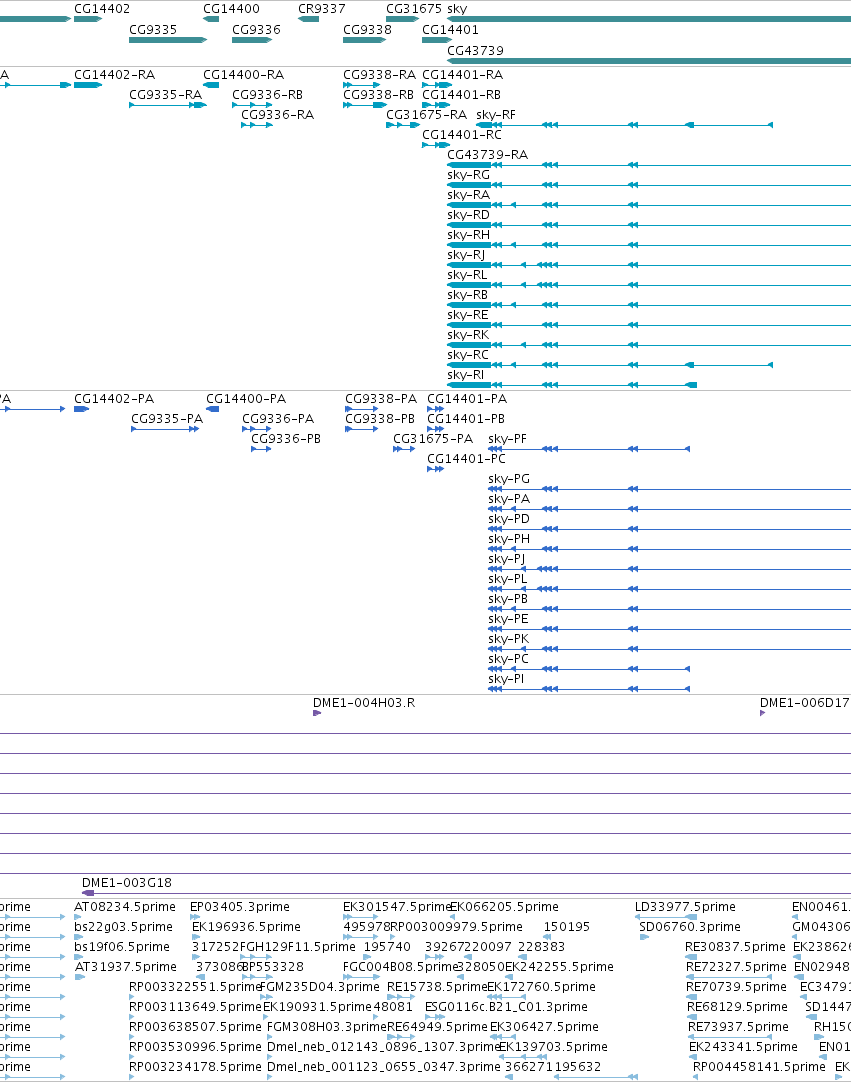Open EST LD33977.5prime
This screenshot has height=1082, width=851.
pos(685,907)
